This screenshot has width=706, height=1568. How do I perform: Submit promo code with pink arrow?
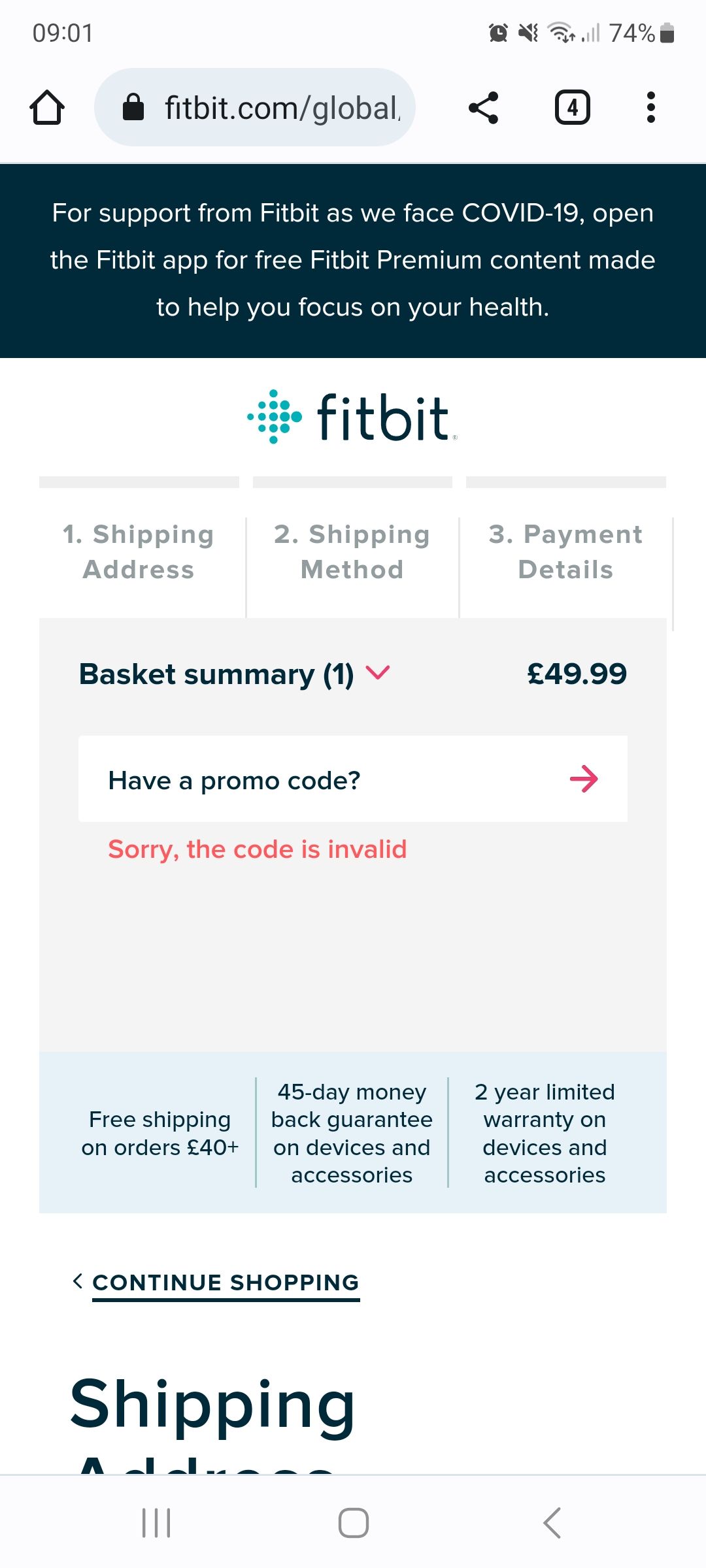[x=584, y=779]
